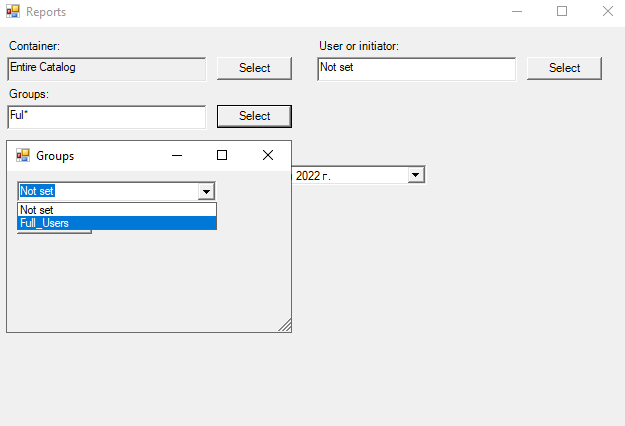Screen dimensions: 625x426
Task: Close the Reports window
Action: 607,12
